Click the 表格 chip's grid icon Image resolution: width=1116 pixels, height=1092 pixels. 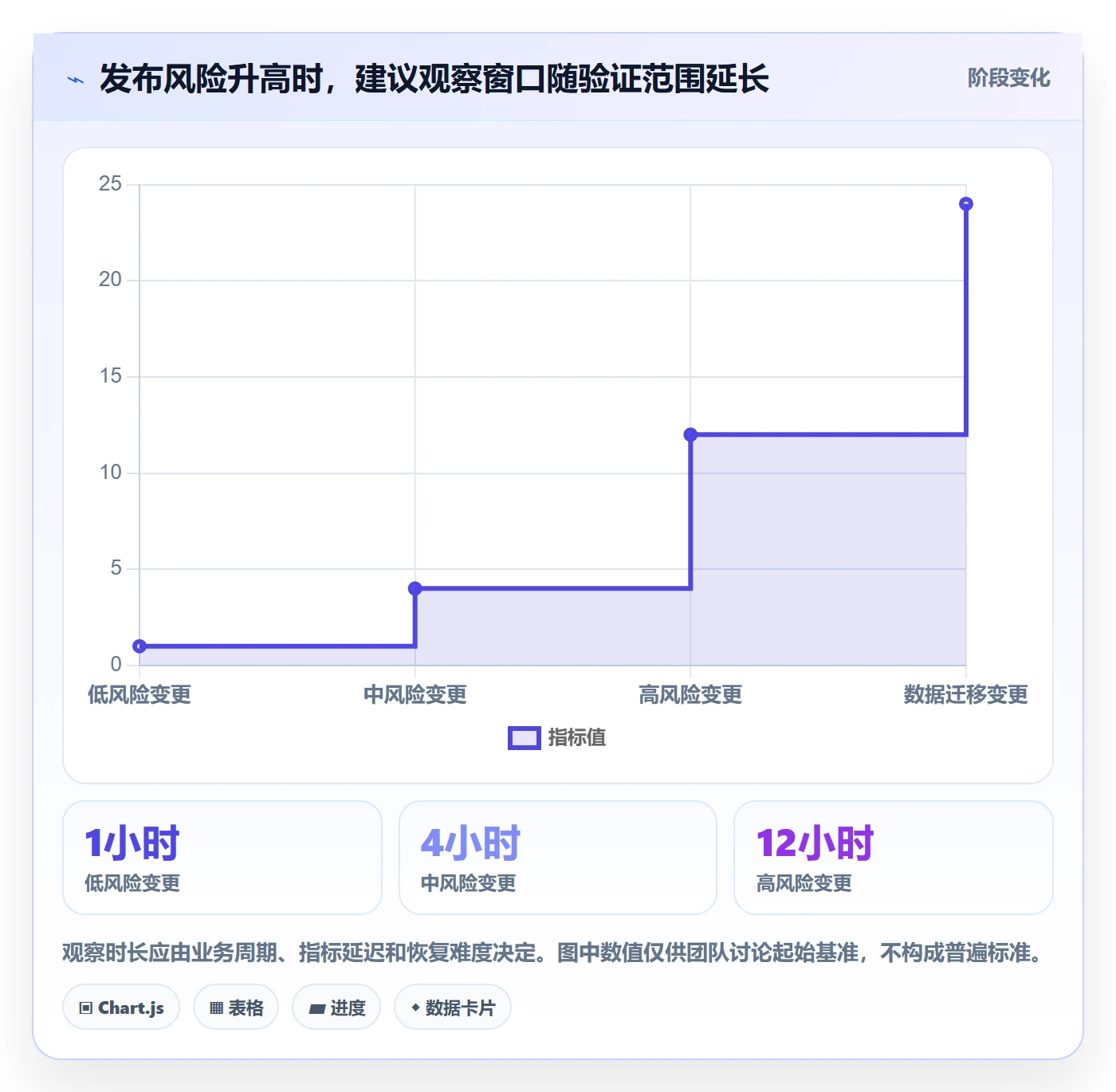(216, 1008)
